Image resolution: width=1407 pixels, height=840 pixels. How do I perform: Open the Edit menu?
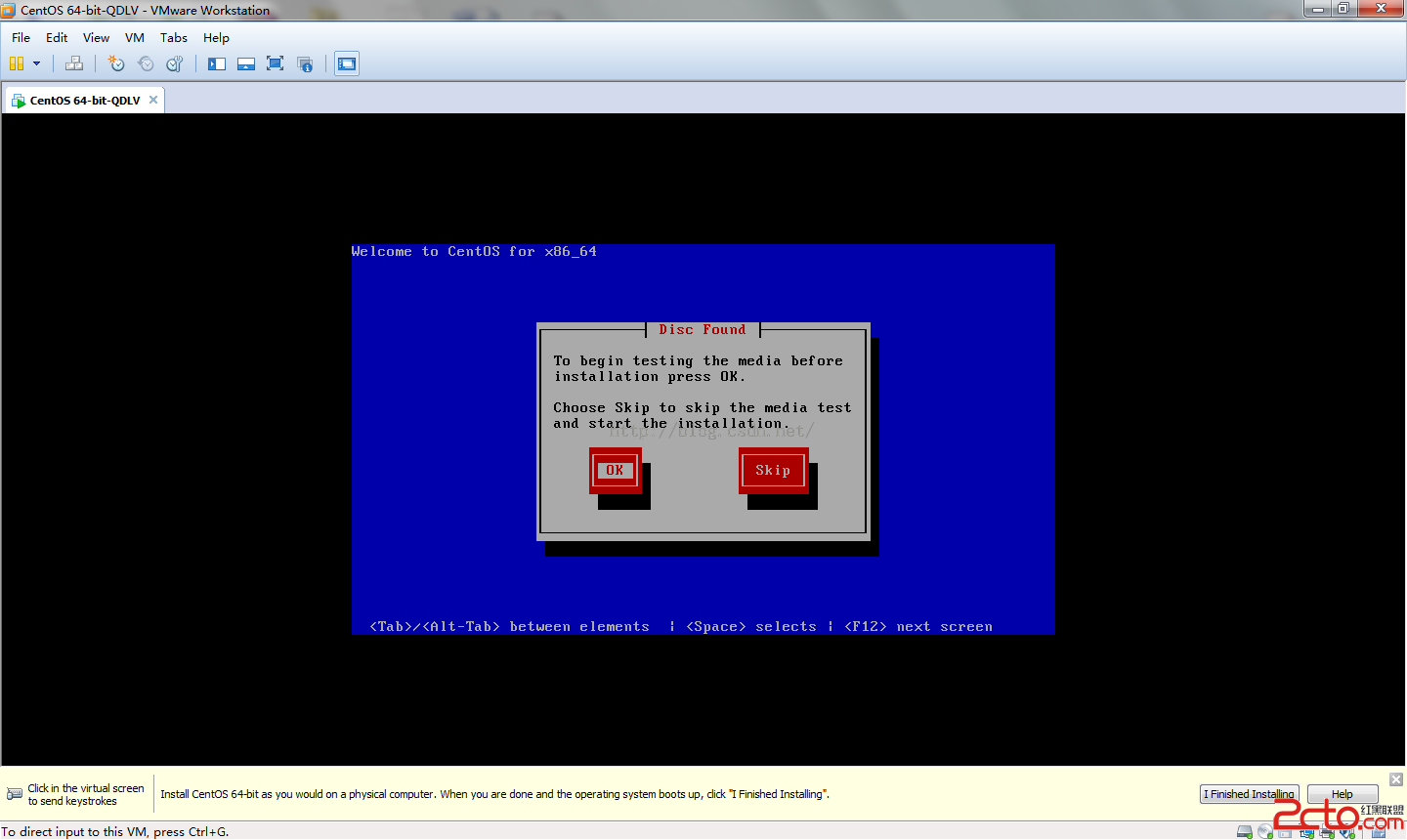pos(57,38)
